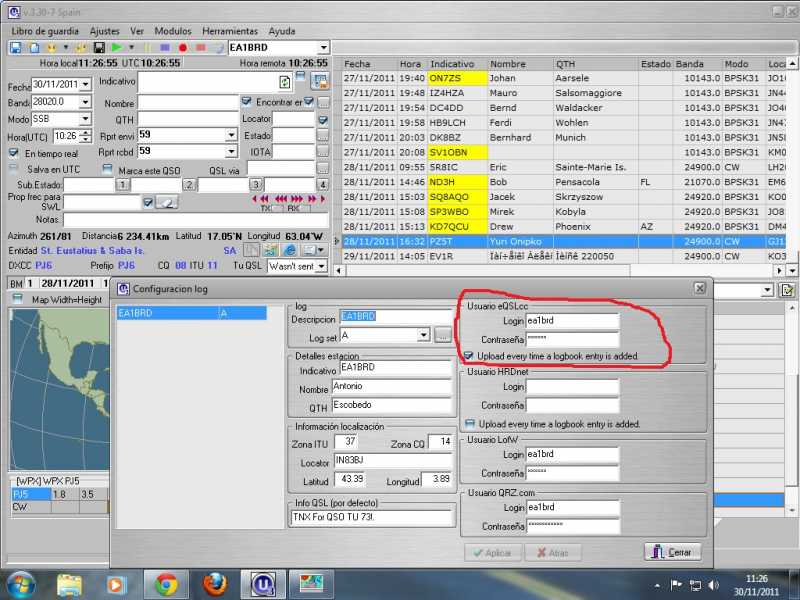The width and height of the screenshot is (800, 600).
Task: Click the new document icon in toolbar
Action: [x=34, y=47]
